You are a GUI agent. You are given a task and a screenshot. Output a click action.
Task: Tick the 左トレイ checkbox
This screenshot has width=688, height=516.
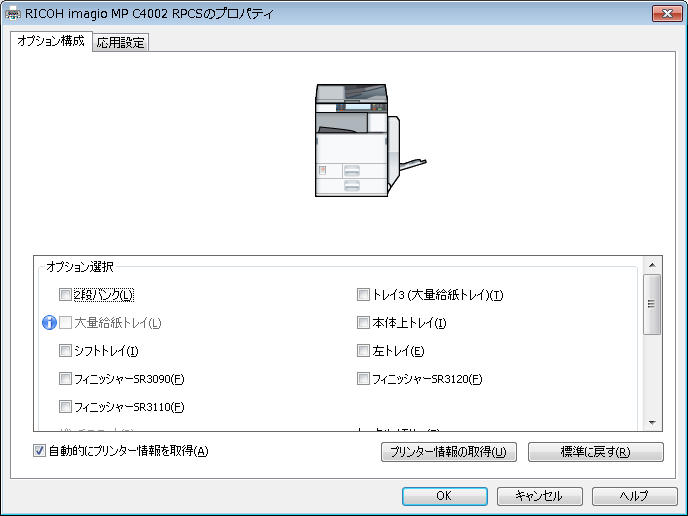click(x=364, y=351)
